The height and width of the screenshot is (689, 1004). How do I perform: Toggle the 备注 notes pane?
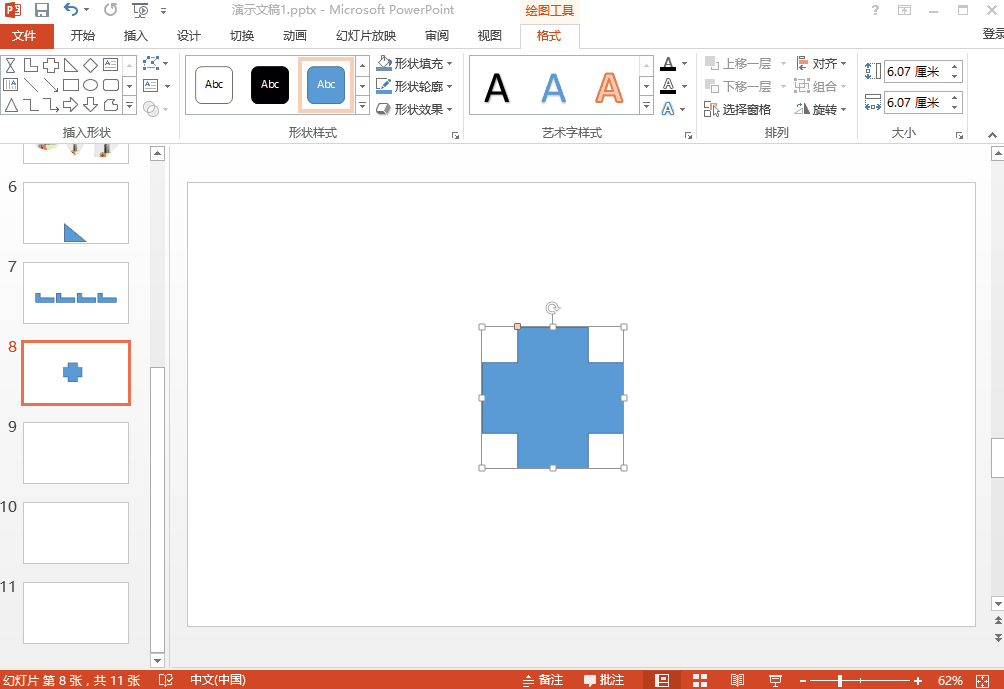[543, 680]
